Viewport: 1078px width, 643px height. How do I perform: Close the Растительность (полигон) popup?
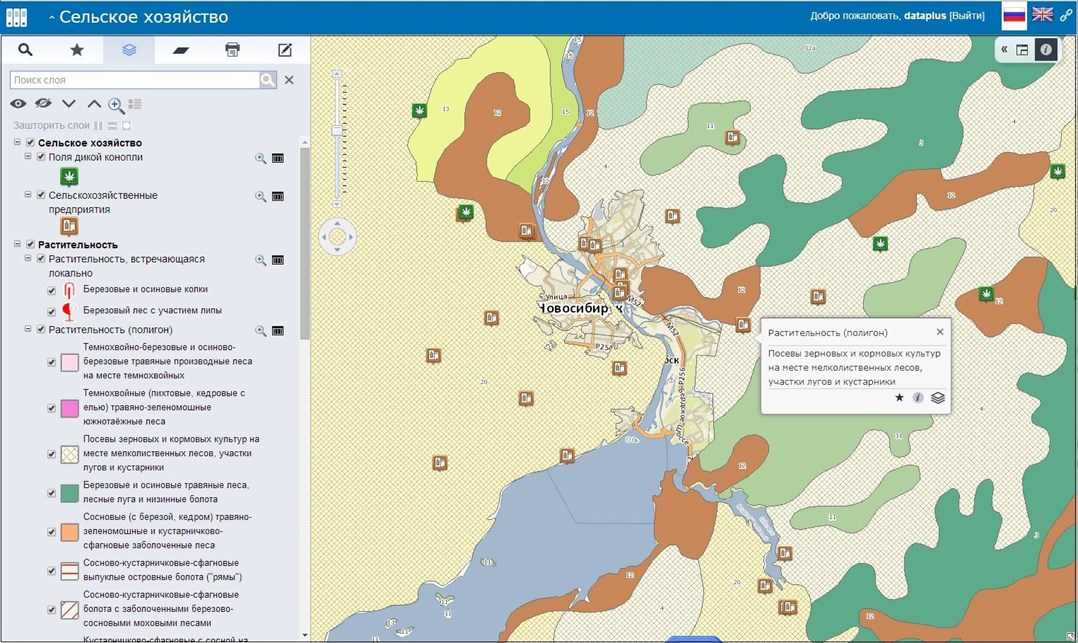point(940,332)
